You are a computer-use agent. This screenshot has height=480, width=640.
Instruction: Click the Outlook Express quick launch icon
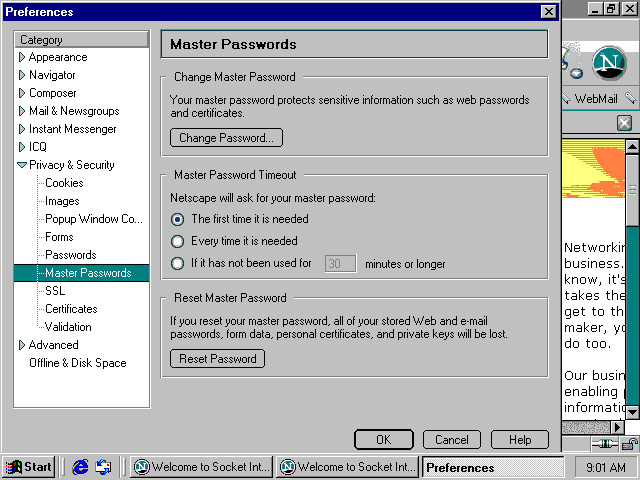click(x=103, y=467)
